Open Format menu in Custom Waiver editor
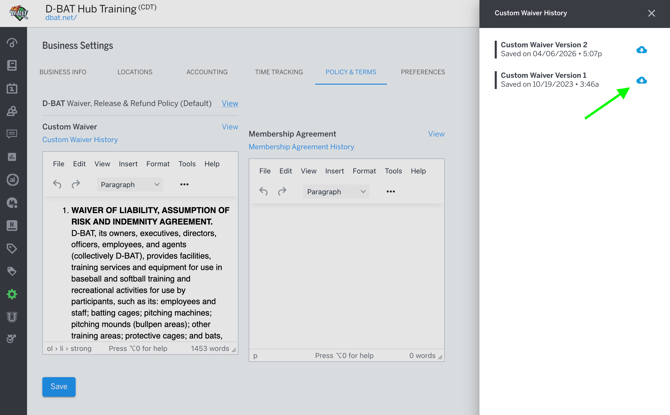This screenshot has width=670, height=415. 158,164
